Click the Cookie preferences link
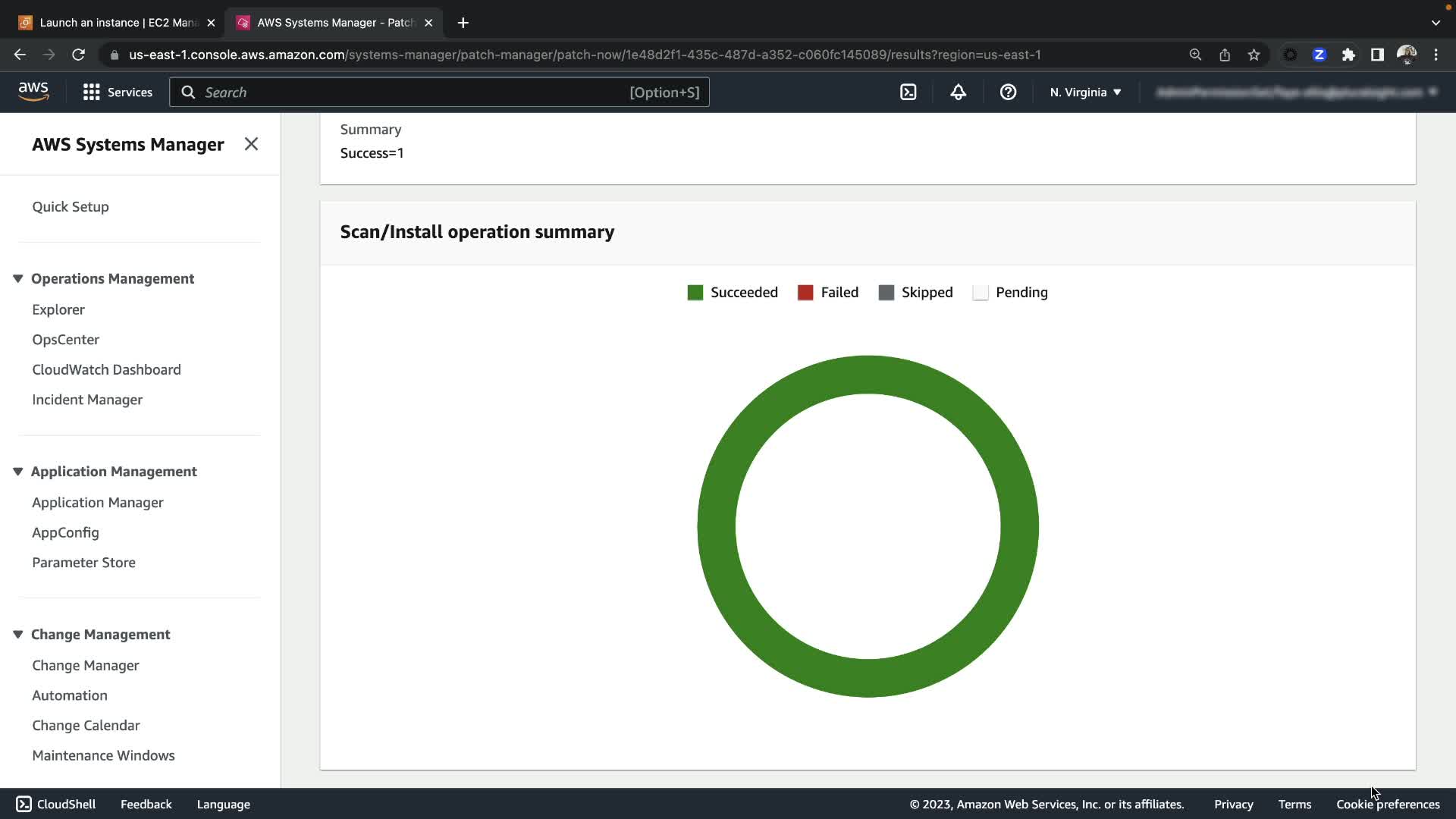This screenshot has height=819, width=1456. pyautogui.click(x=1388, y=804)
